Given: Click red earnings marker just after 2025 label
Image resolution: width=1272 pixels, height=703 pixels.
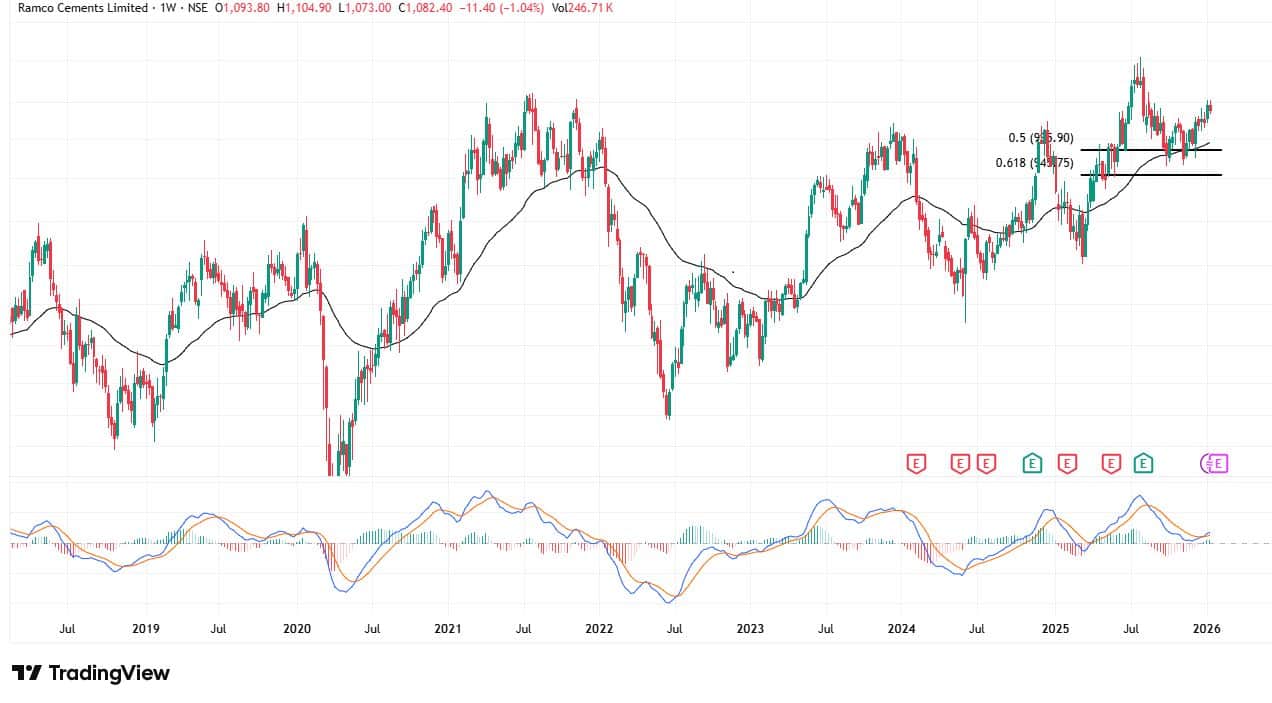Looking at the screenshot, I should [1067, 463].
